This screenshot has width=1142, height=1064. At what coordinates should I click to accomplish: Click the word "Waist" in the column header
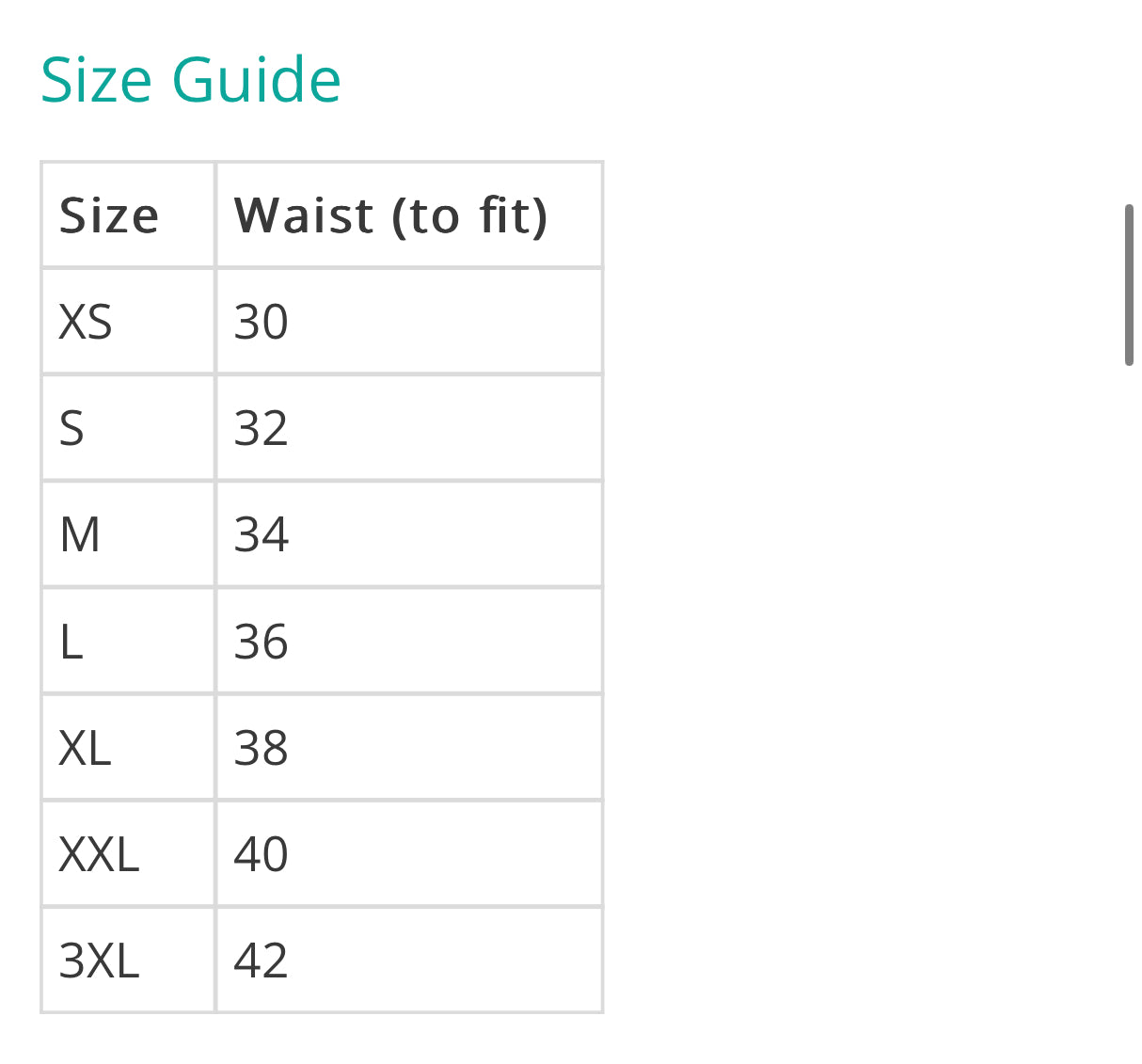(304, 215)
